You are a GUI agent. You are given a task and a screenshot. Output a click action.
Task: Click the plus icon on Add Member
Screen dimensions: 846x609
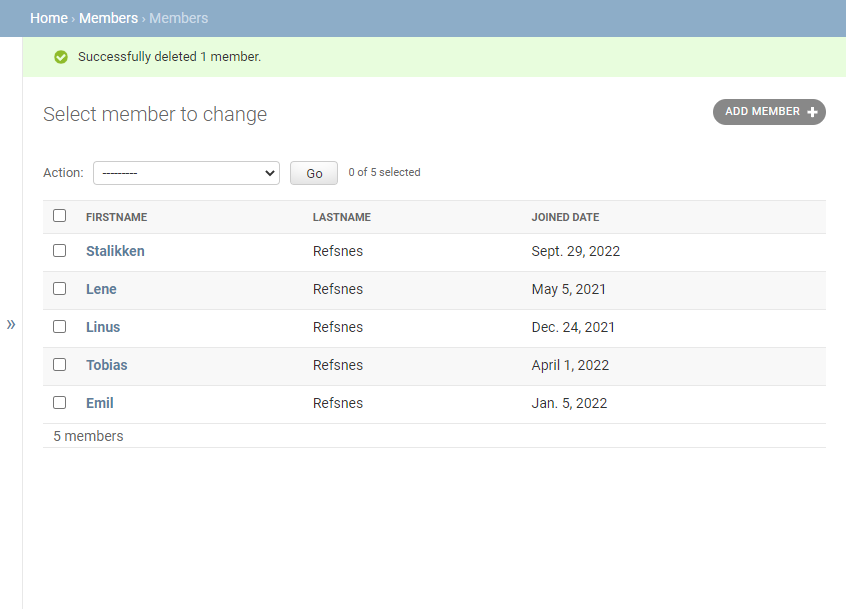click(x=813, y=112)
